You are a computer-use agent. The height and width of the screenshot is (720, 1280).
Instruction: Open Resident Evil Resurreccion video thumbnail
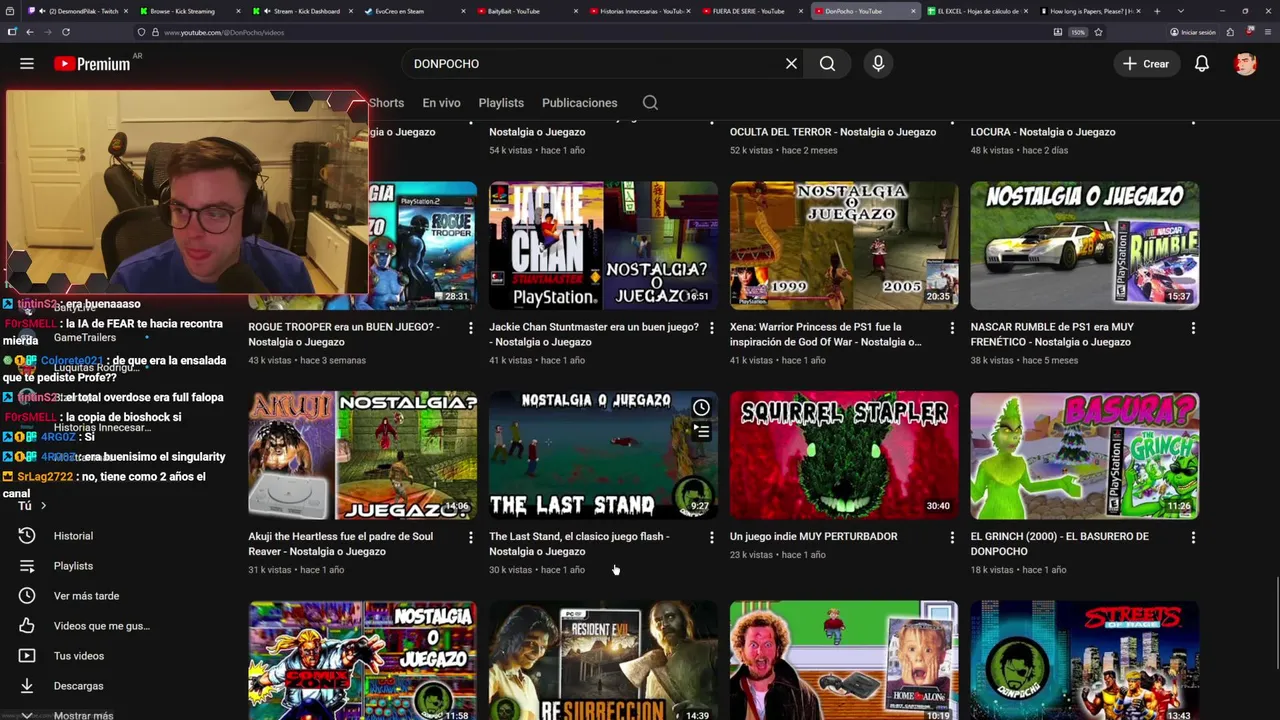coord(603,660)
